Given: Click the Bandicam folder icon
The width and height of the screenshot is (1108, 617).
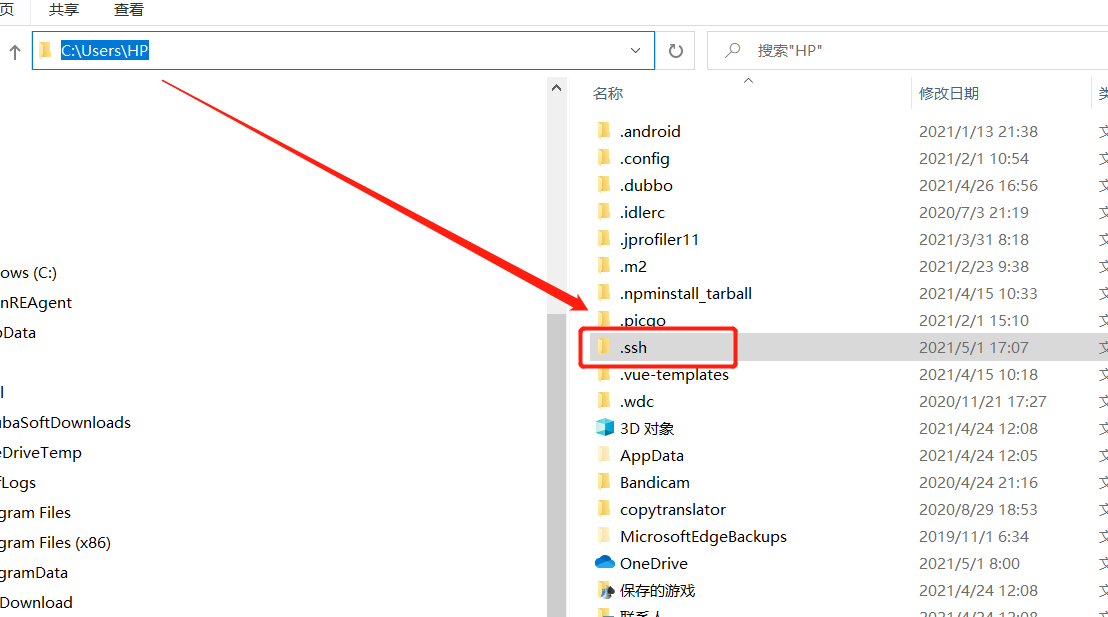Looking at the screenshot, I should [604, 482].
